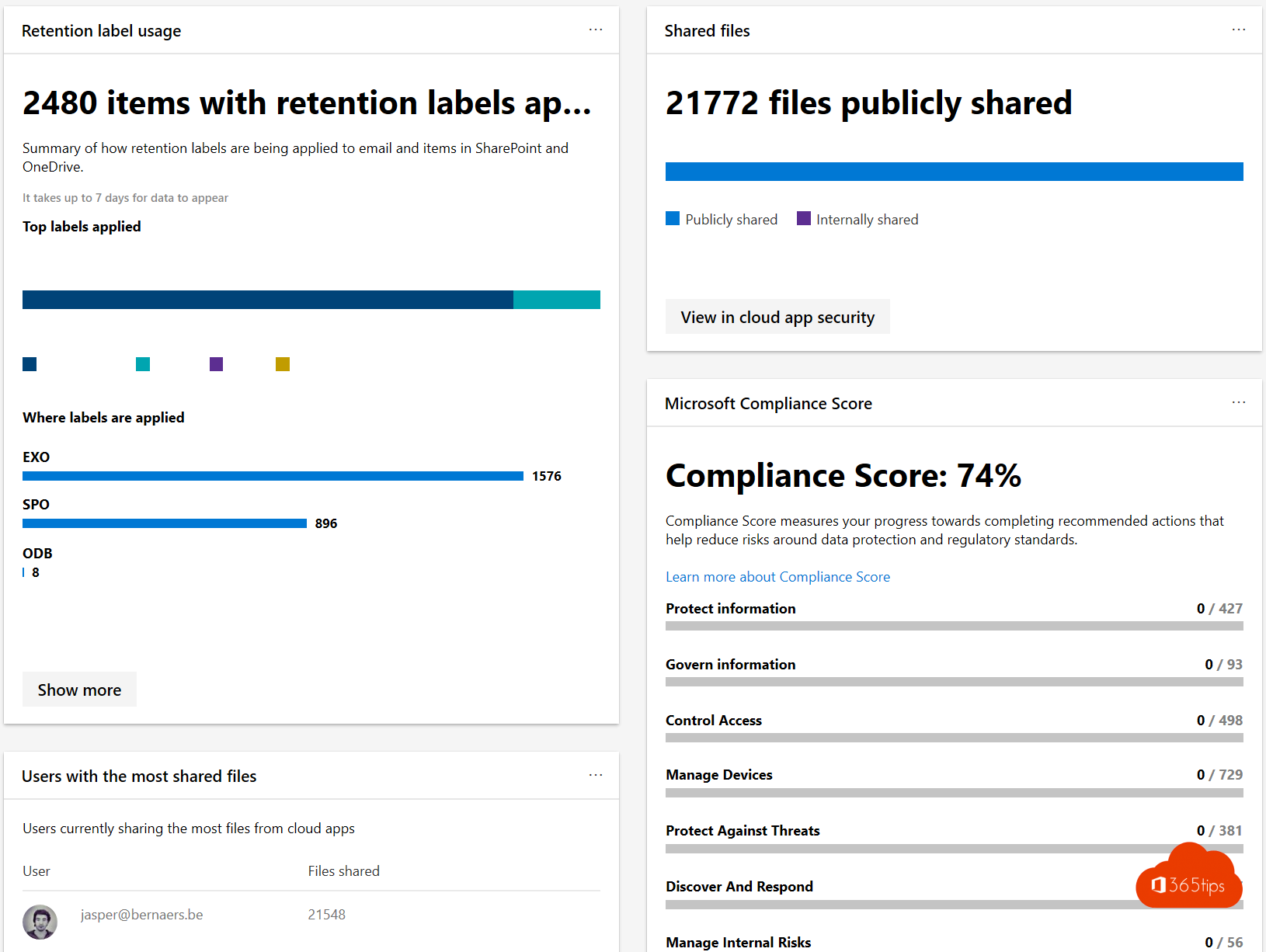
Task: Click the teal label legend swatch
Action: pyautogui.click(x=143, y=364)
